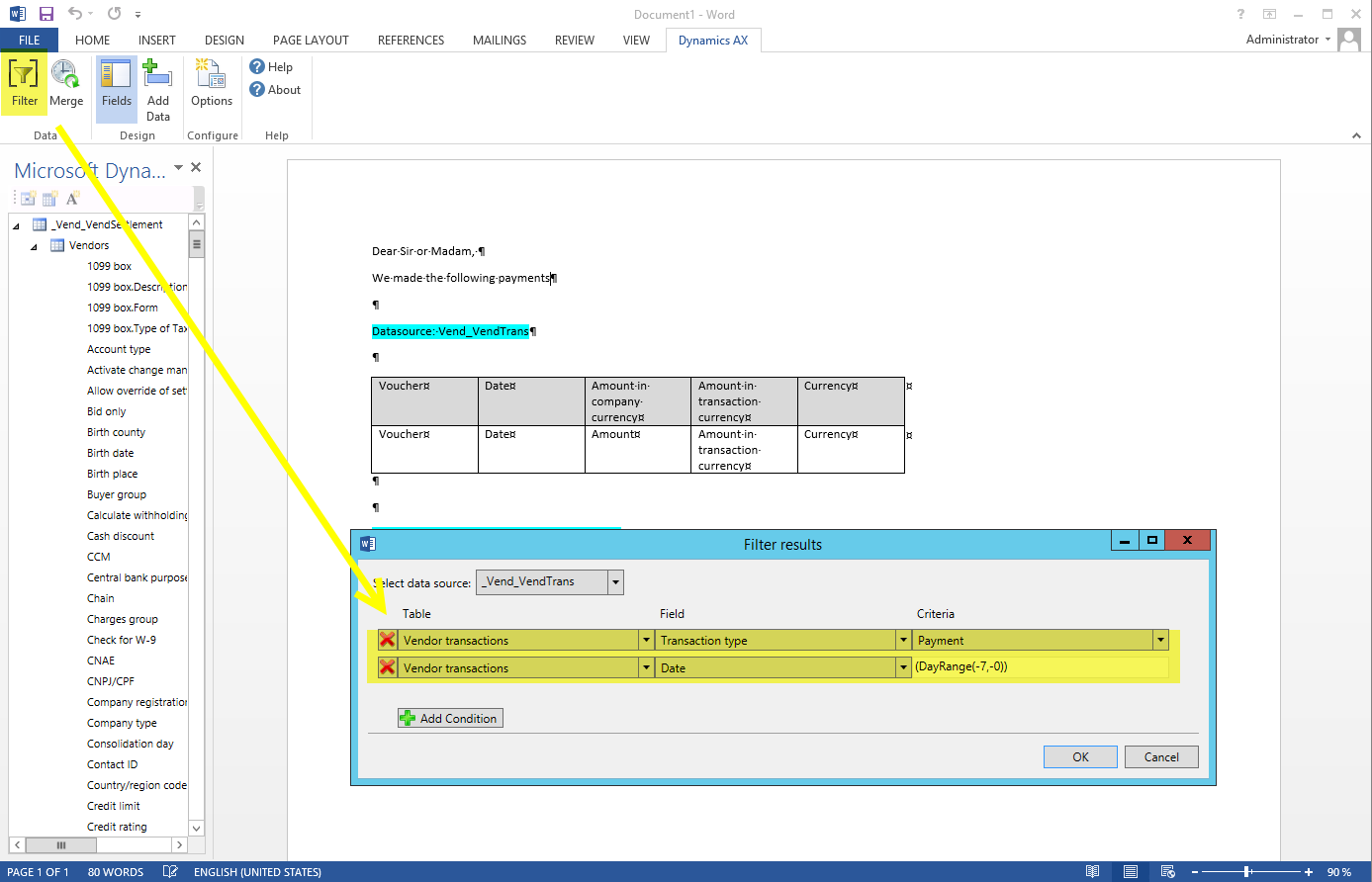Click the Save icon in quick access toolbar

click(46, 14)
